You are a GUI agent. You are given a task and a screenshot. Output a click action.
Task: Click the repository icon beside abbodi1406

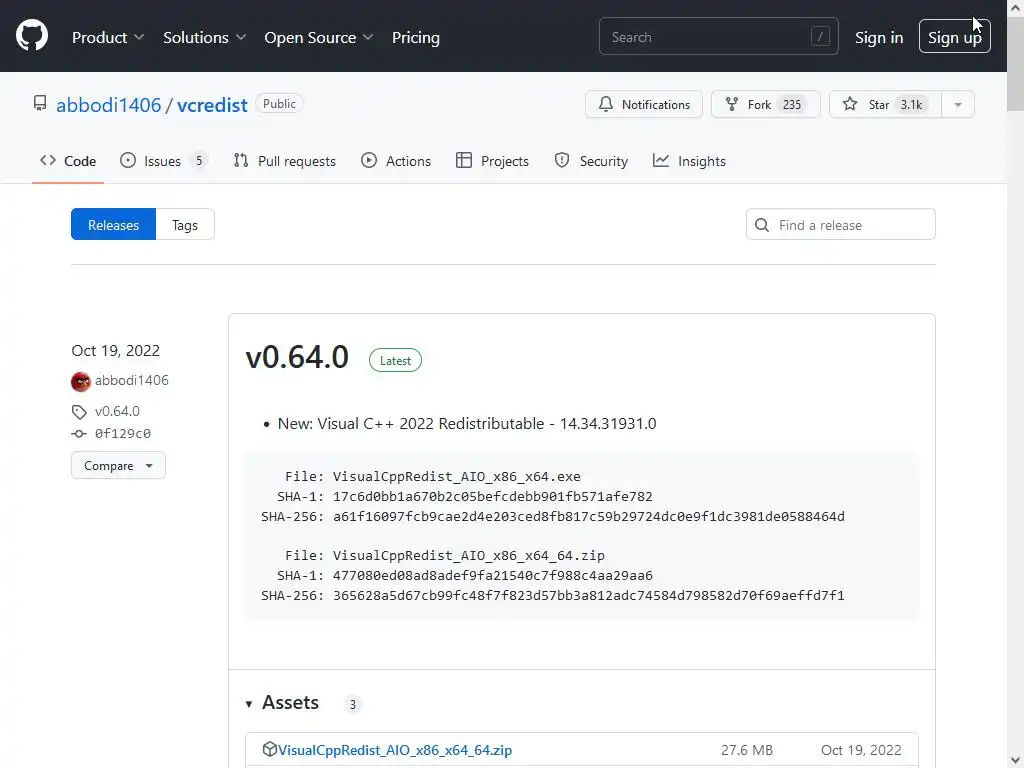coord(40,103)
